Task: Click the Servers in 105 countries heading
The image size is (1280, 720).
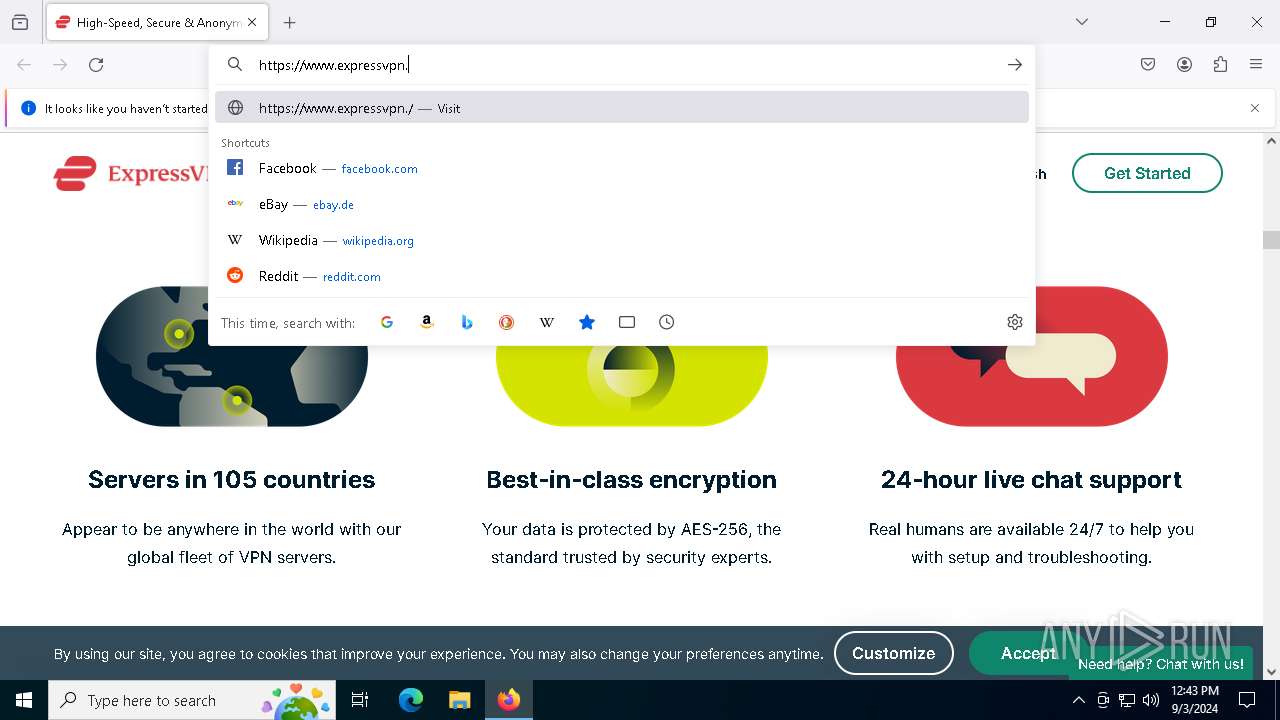Action: pyautogui.click(x=232, y=480)
